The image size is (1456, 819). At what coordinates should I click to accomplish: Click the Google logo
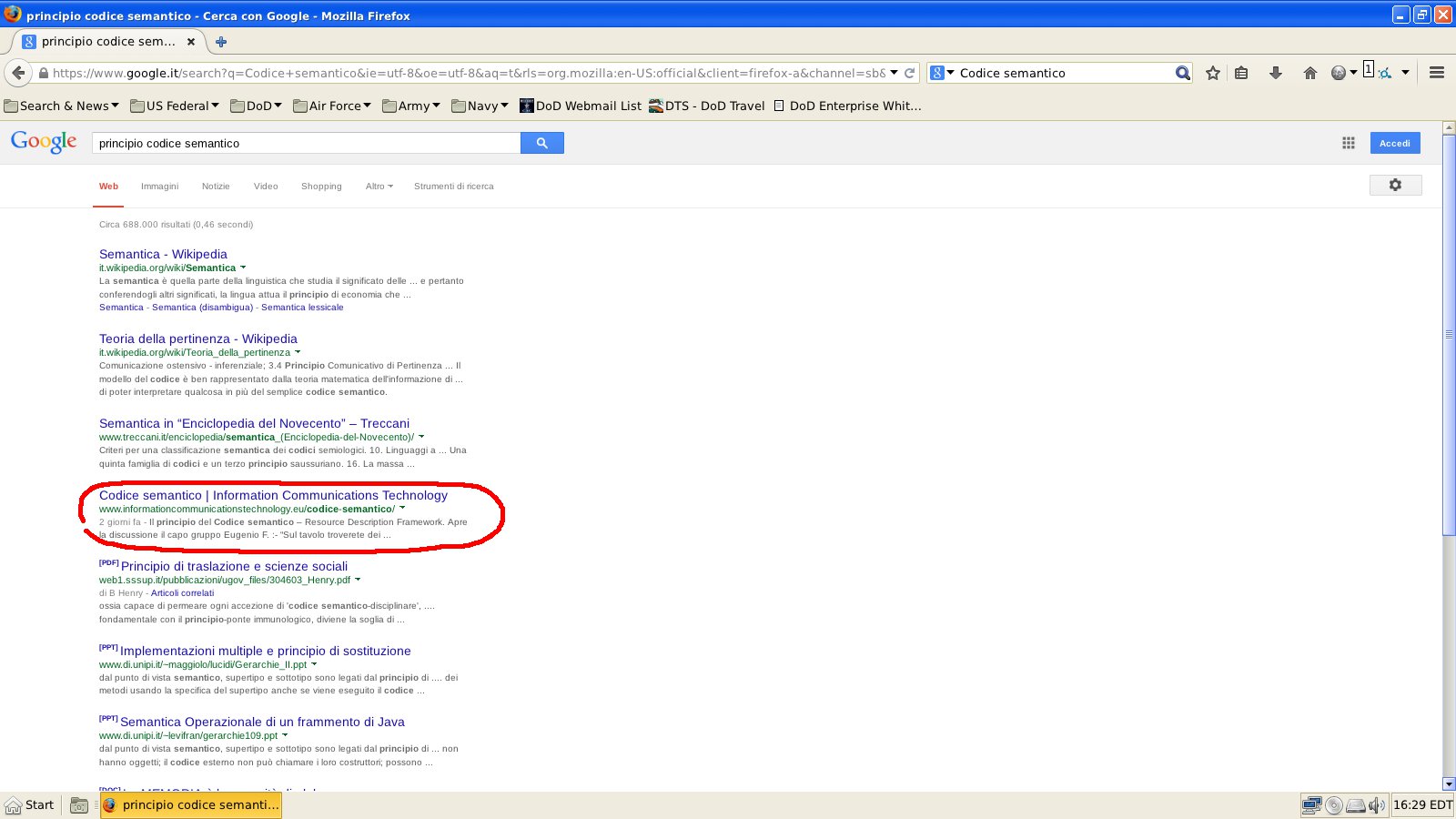point(44,142)
